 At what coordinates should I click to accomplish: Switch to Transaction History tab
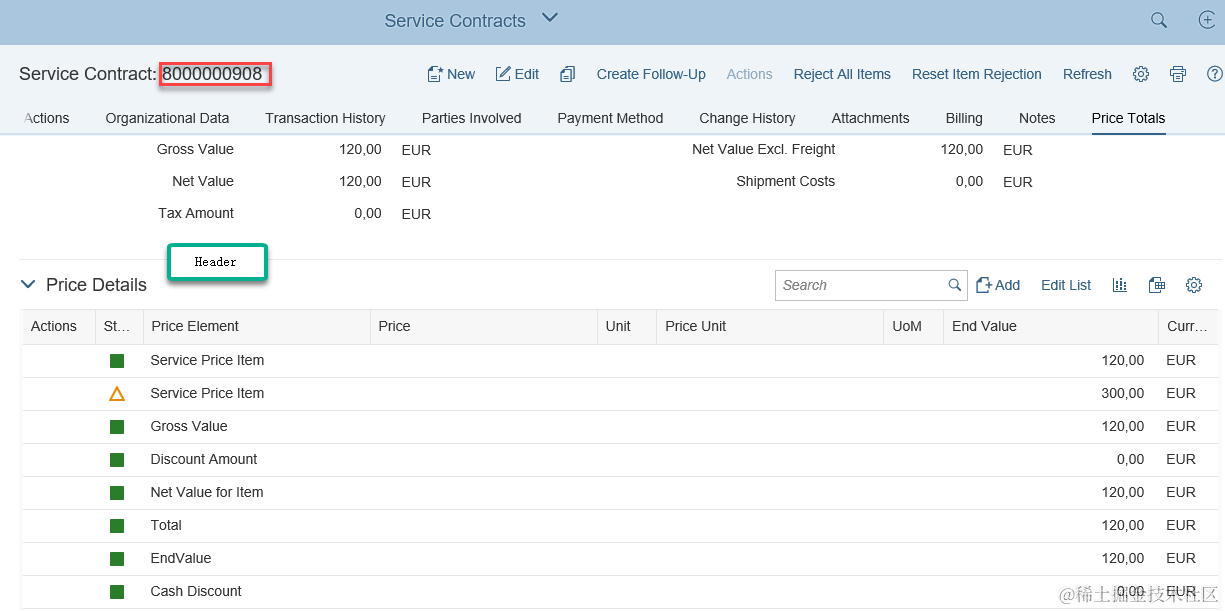(x=325, y=118)
